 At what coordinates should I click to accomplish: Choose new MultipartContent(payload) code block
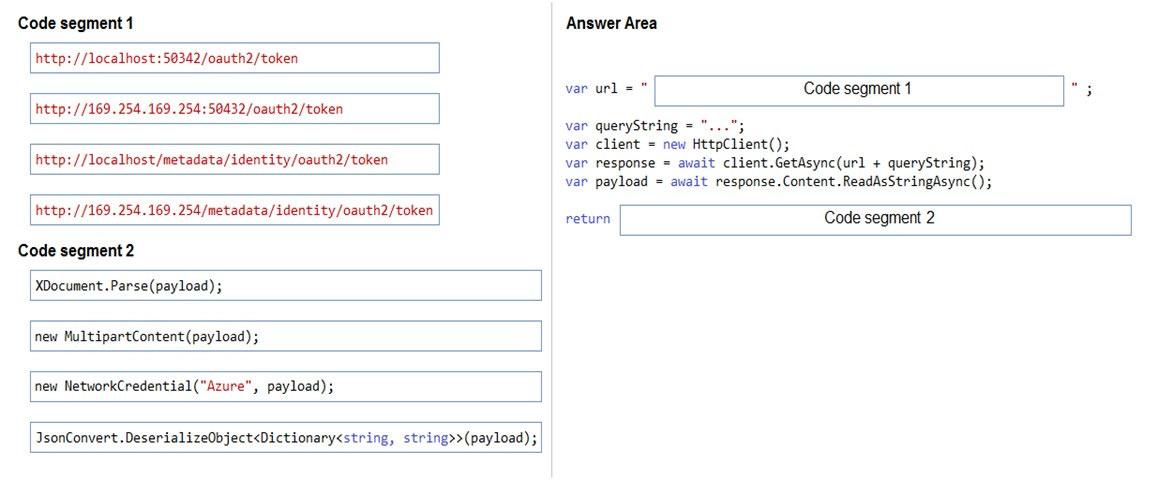pos(286,336)
